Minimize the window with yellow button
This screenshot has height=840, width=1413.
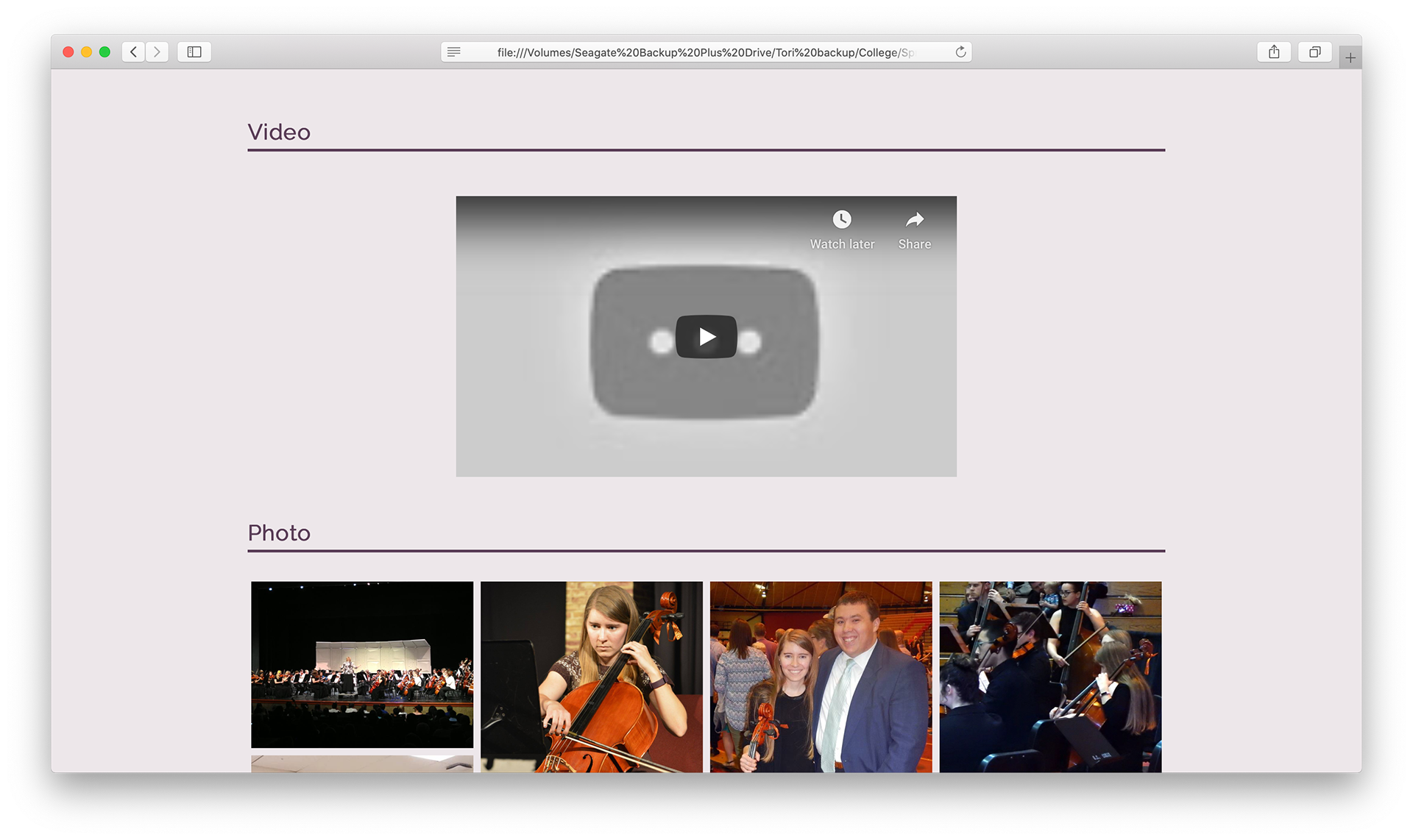(x=86, y=51)
